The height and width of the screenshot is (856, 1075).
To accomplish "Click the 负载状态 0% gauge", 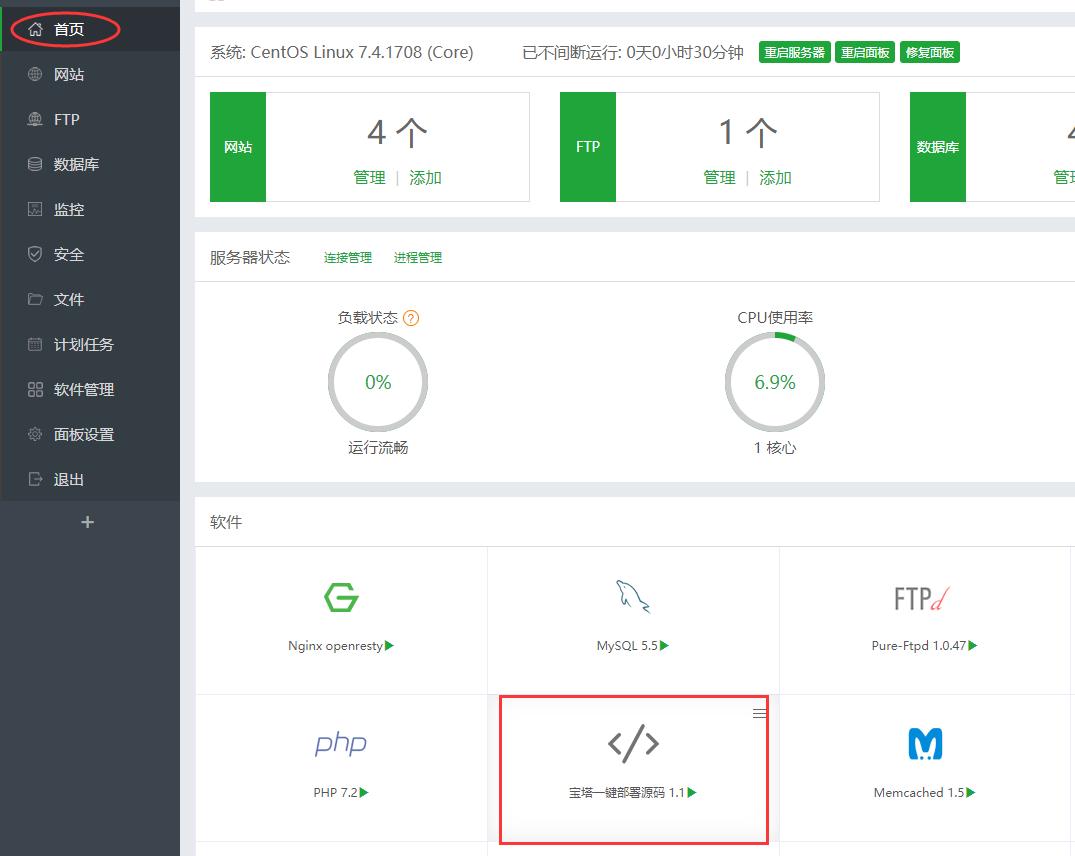I will click(378, 382).
